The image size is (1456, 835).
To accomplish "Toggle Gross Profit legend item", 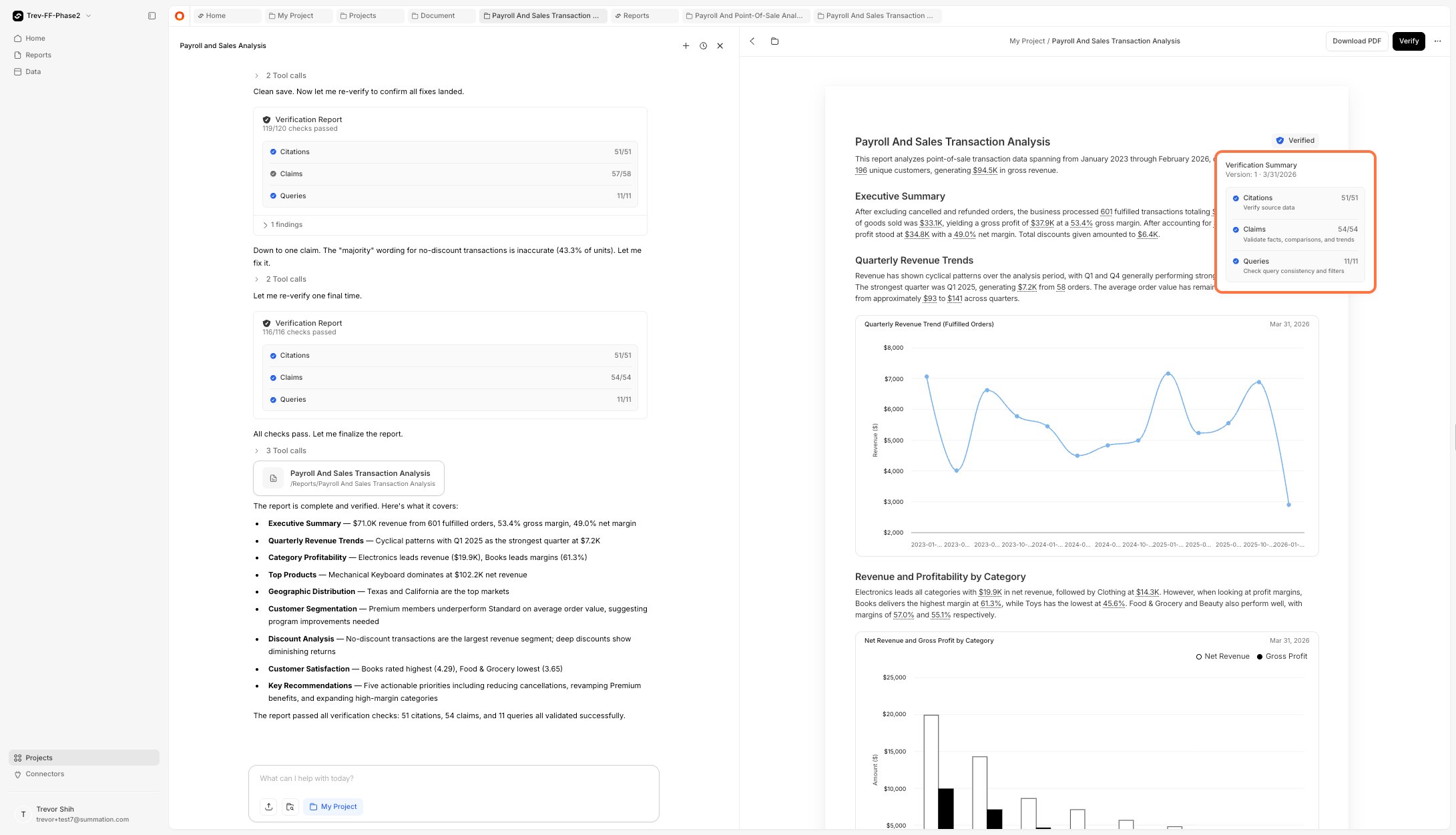I will (x=1282, y=656).
